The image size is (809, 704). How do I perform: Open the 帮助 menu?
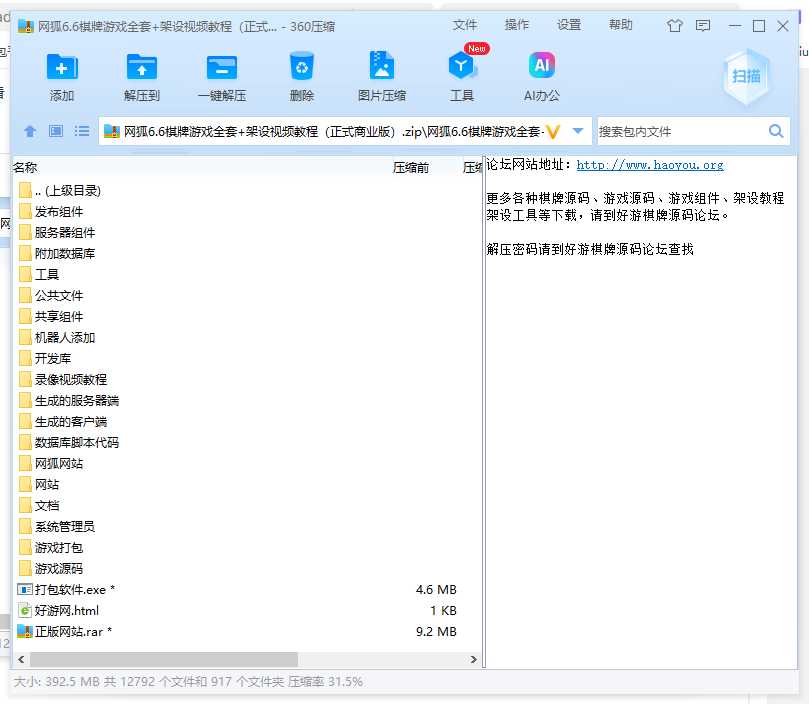[x=621, y=25]
